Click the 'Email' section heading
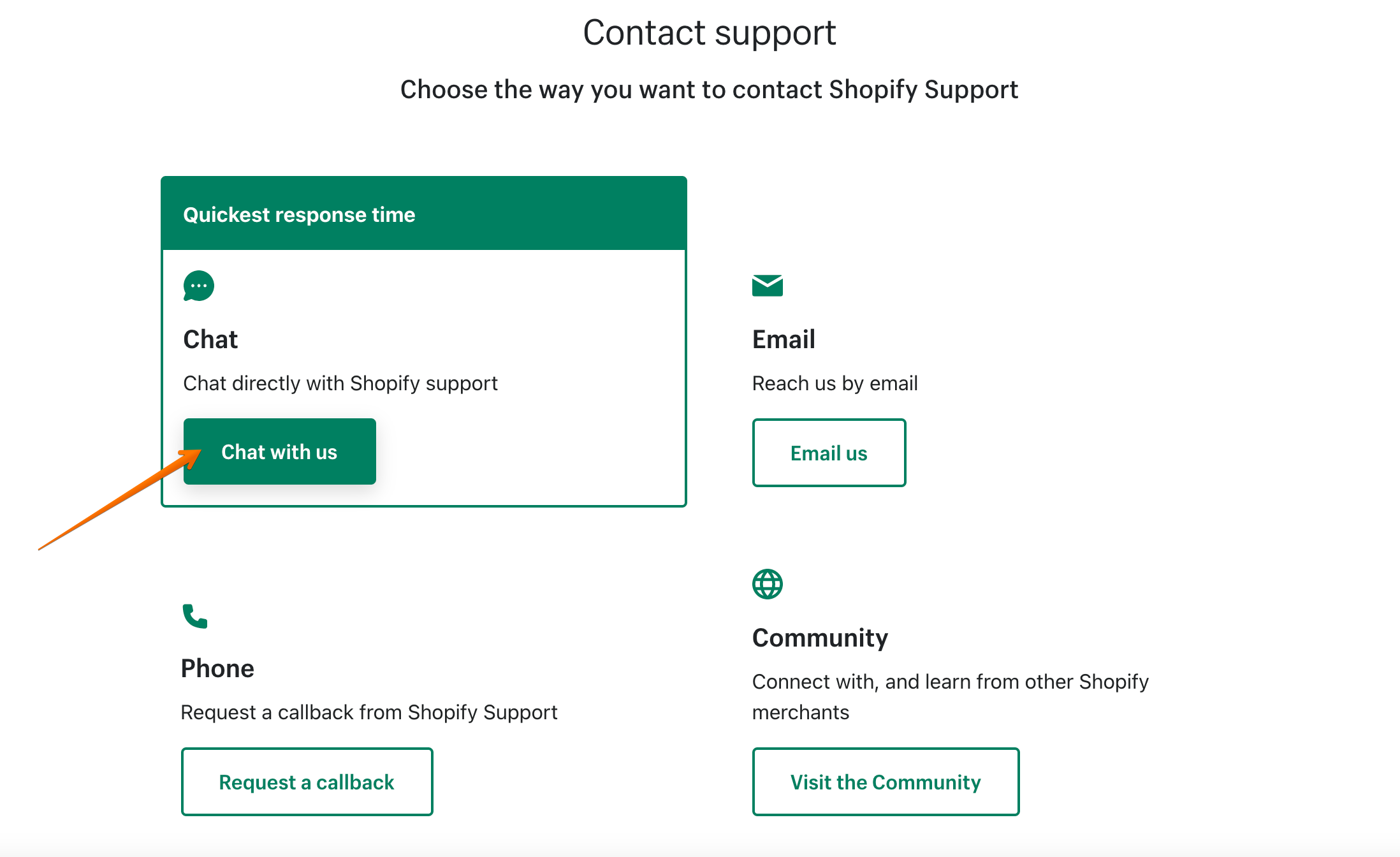1400x857 pixels. pyautogui.click(x=784, y=339)
